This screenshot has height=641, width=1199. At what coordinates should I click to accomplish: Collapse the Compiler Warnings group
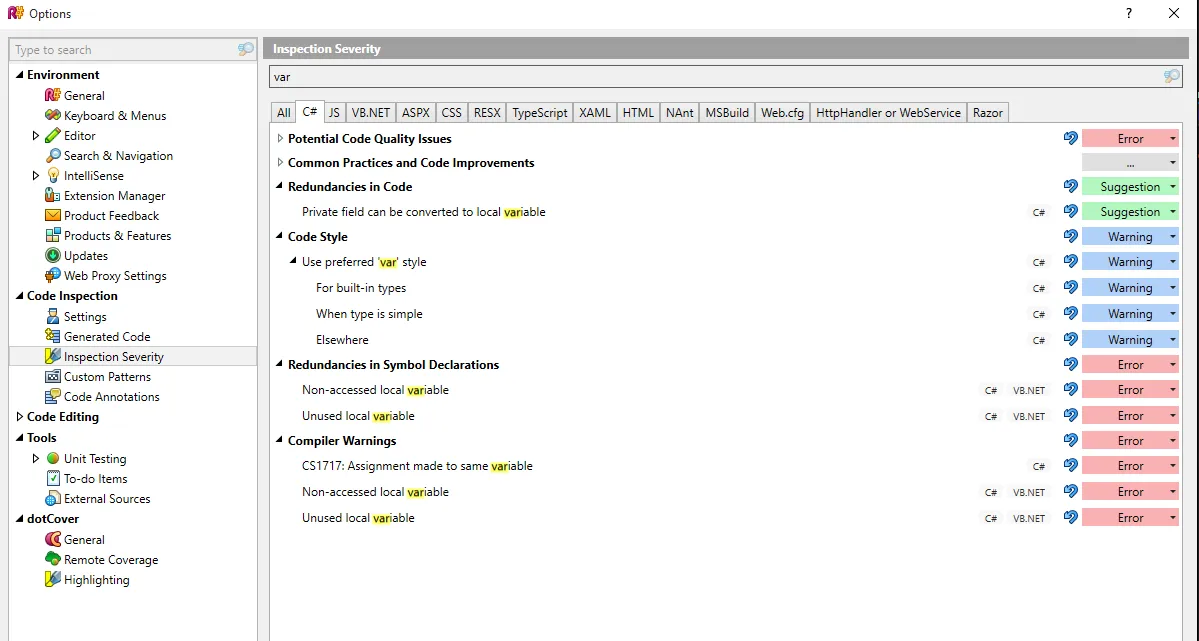[280, 440]
